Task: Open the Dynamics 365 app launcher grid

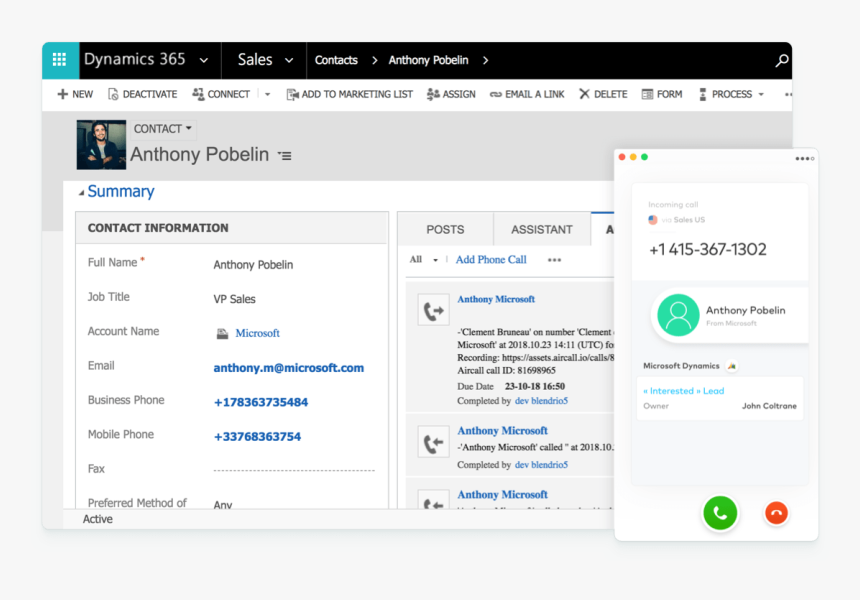Action: [60, 60]
